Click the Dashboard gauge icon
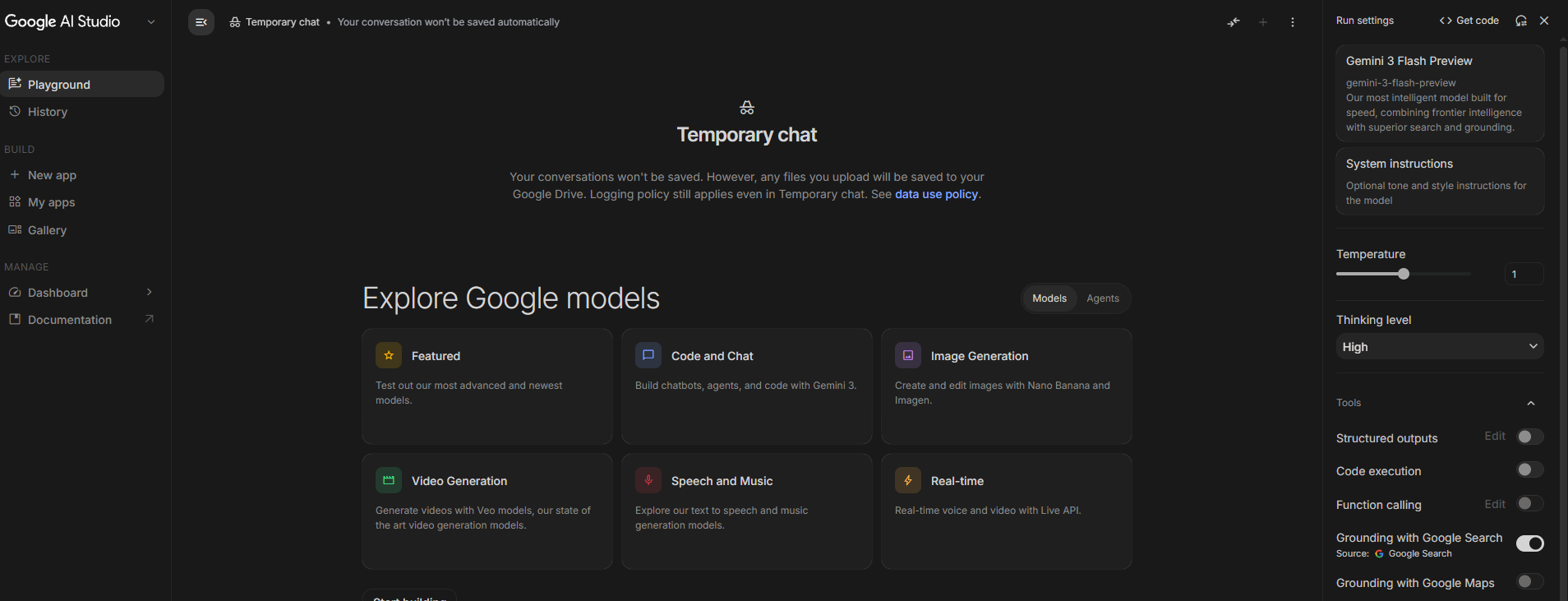This screenshot has width=1568, height=601. coord(15,292)
